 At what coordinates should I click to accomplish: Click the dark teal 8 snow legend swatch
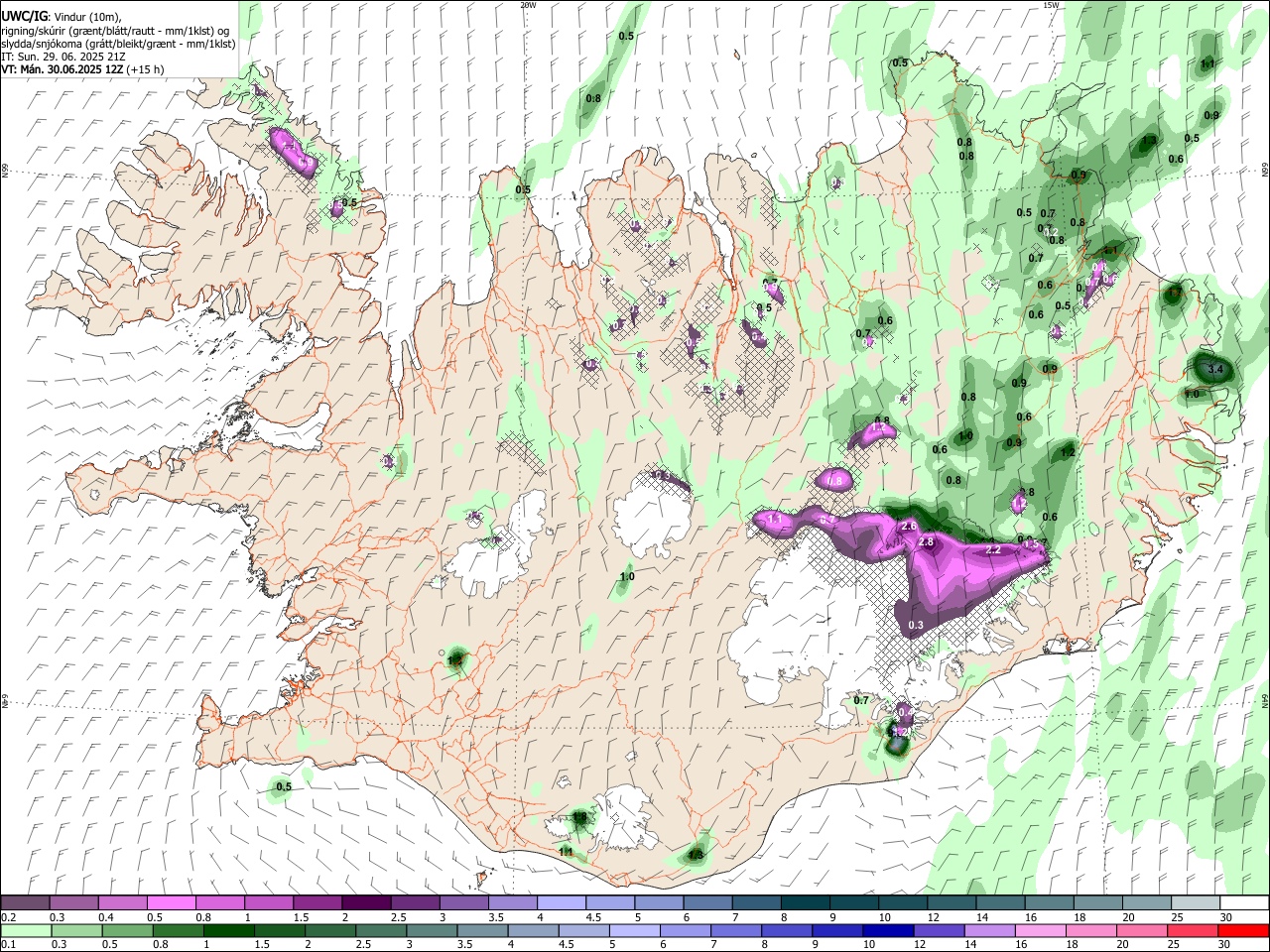coord(805,903)
